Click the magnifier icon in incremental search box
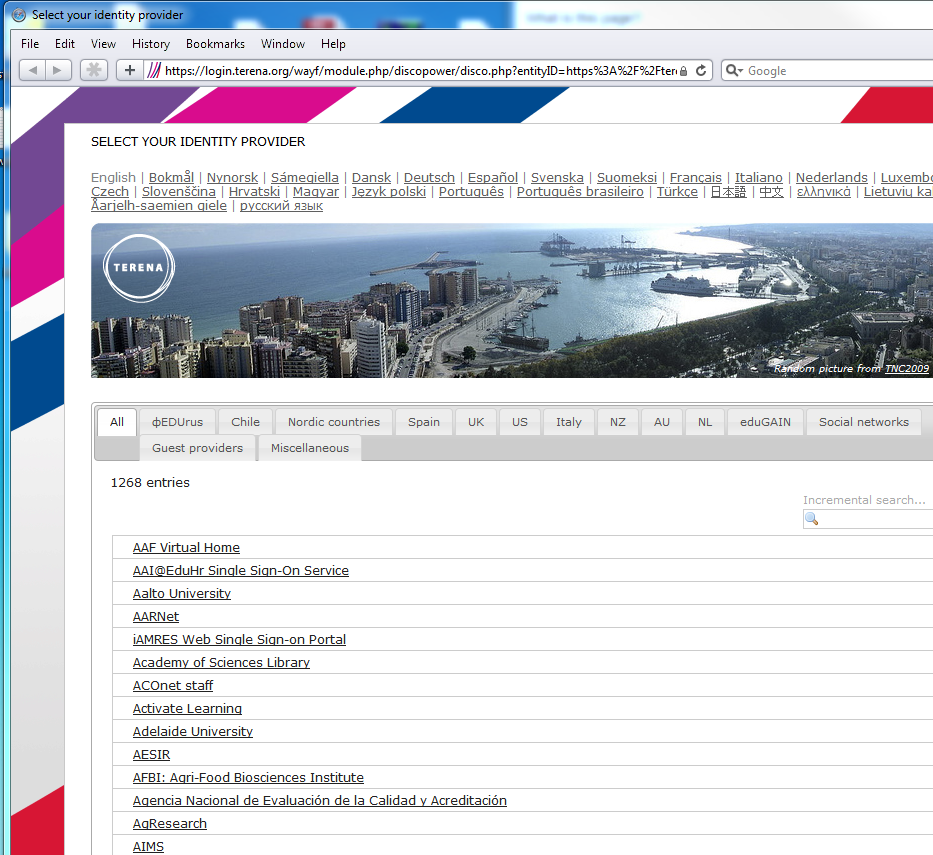This screenshot has height=855, width=933. 812,519
